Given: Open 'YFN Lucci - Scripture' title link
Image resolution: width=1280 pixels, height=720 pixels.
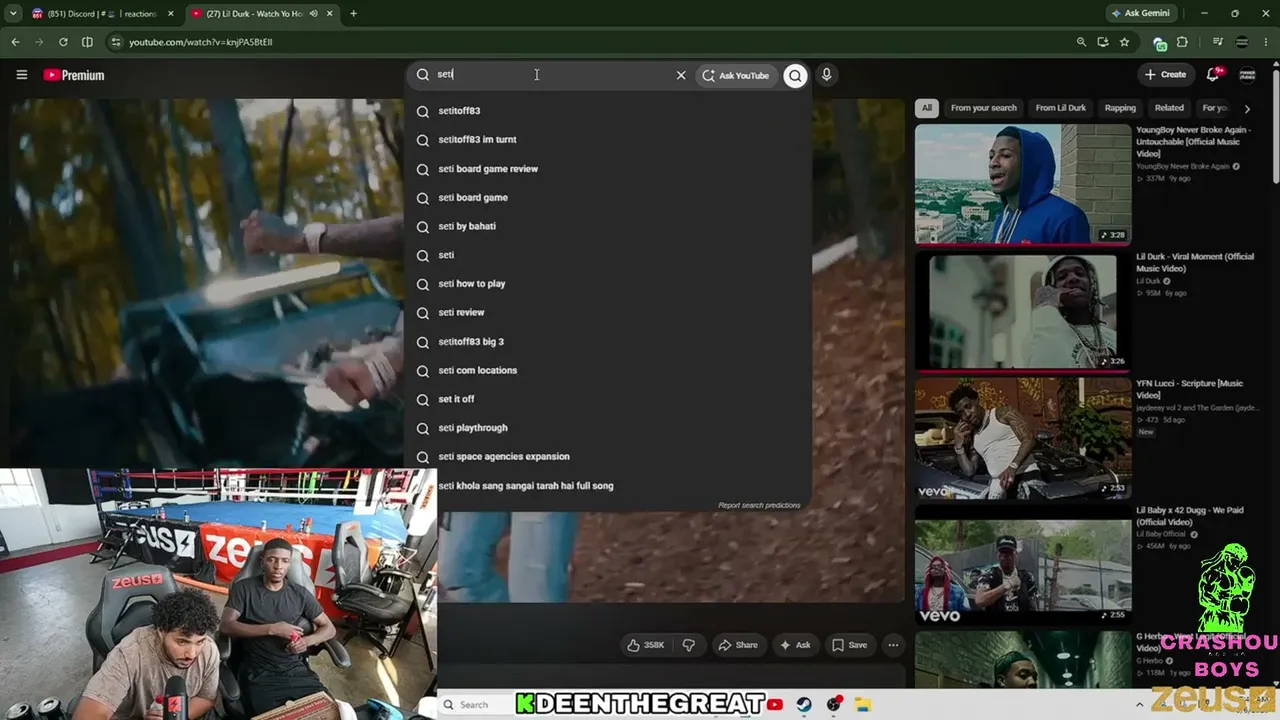Looking at the screenshot, I should point(1190,389).
